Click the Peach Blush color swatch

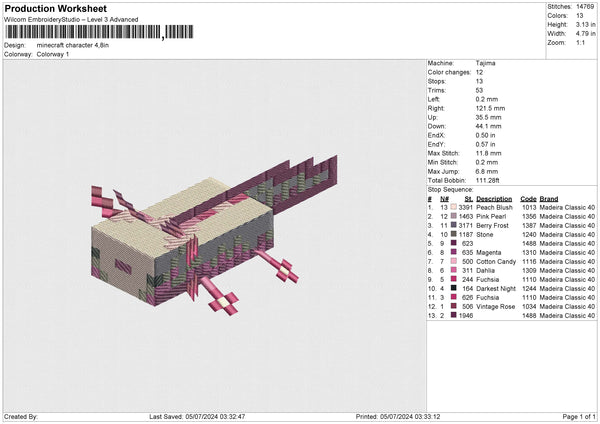tap(453, 207)
